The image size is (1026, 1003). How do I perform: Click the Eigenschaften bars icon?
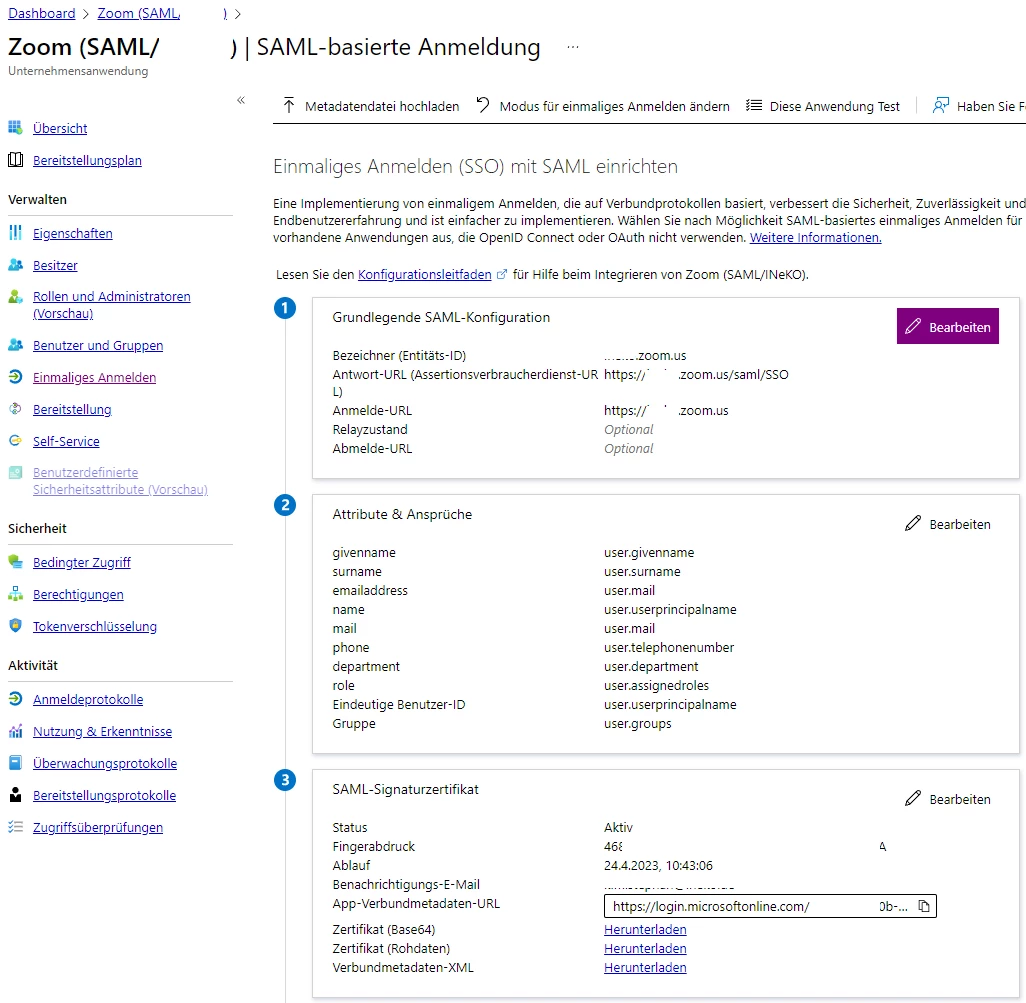point(15,232)
